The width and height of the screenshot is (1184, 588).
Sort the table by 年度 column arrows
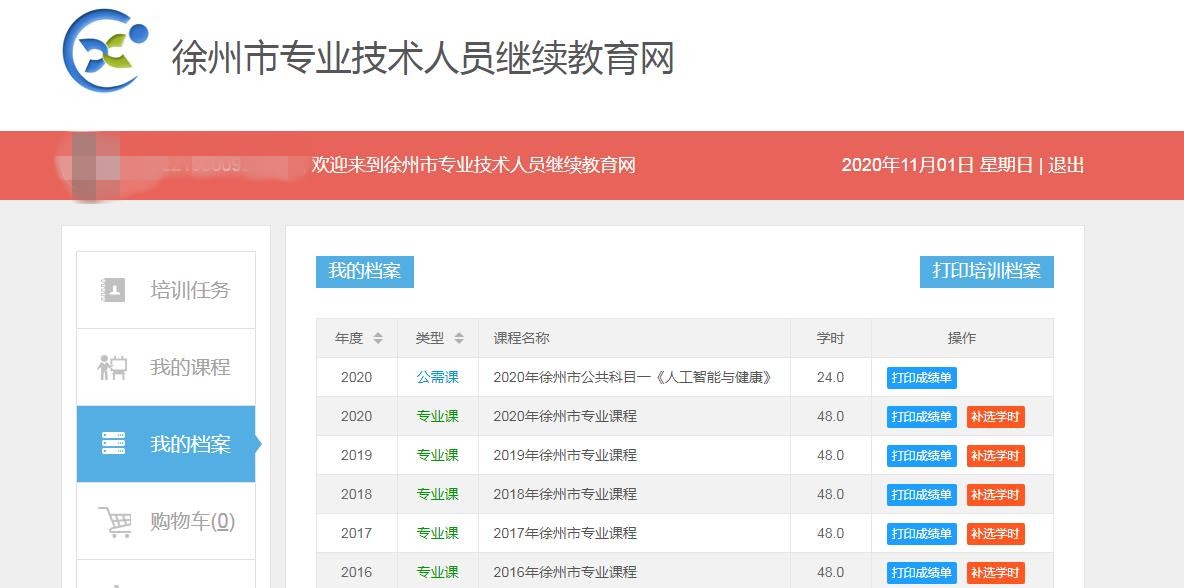click(x=378, y=339)
